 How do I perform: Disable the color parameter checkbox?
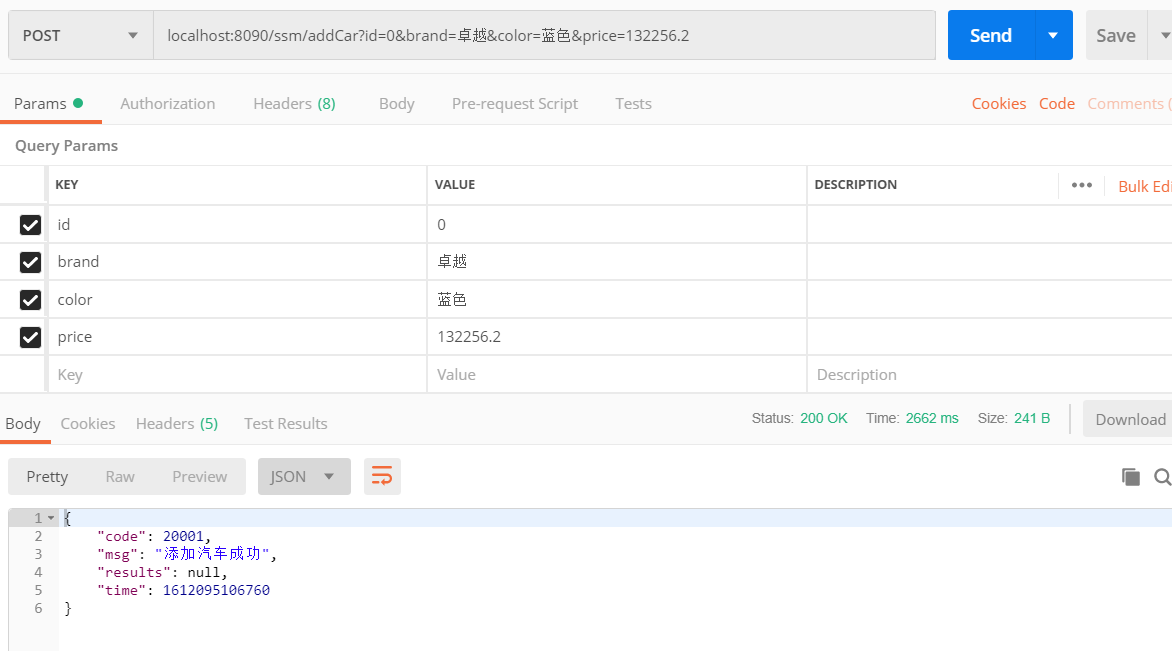click(x=30, y=300)
